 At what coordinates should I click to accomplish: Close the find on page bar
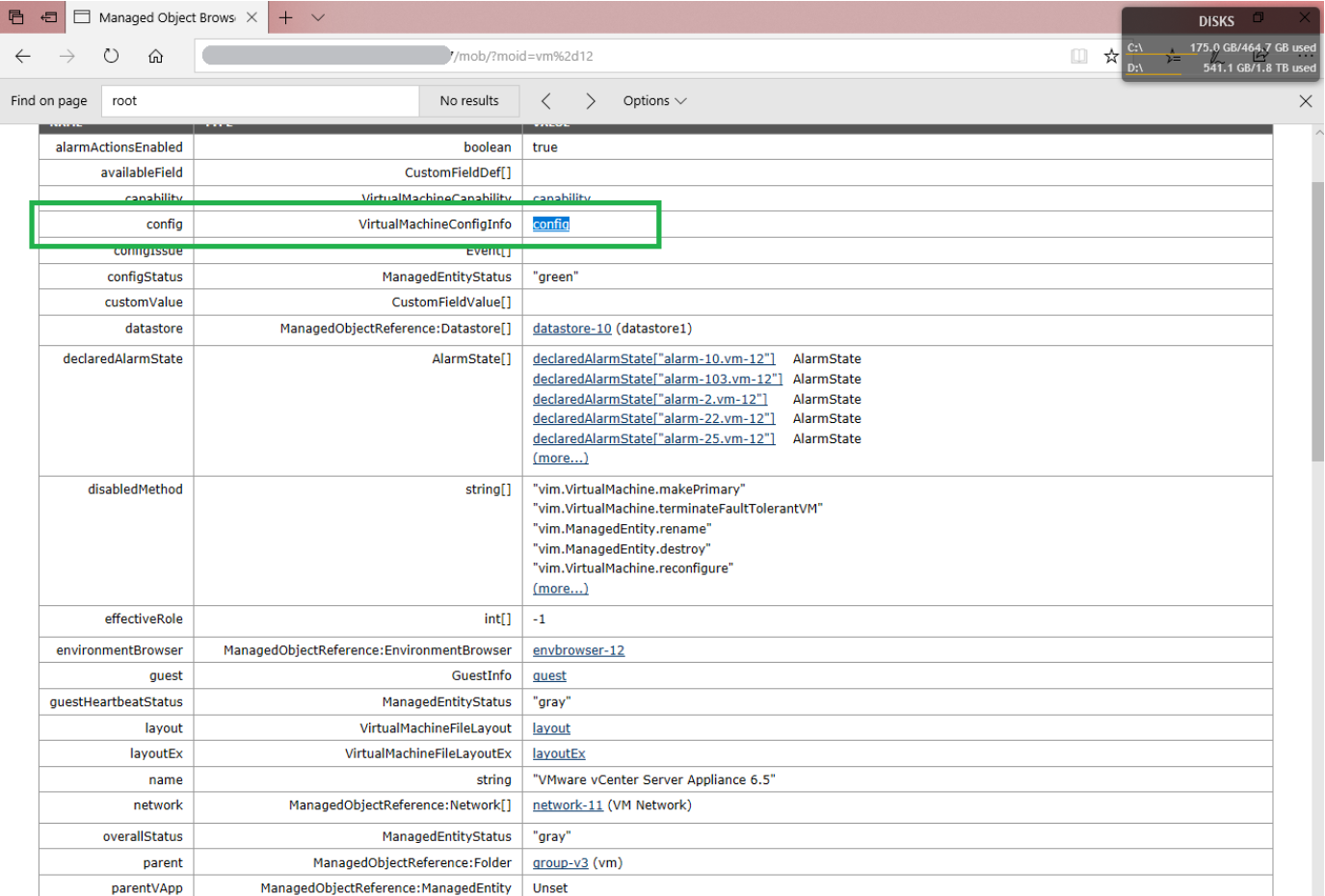(x=1305, y=101)
